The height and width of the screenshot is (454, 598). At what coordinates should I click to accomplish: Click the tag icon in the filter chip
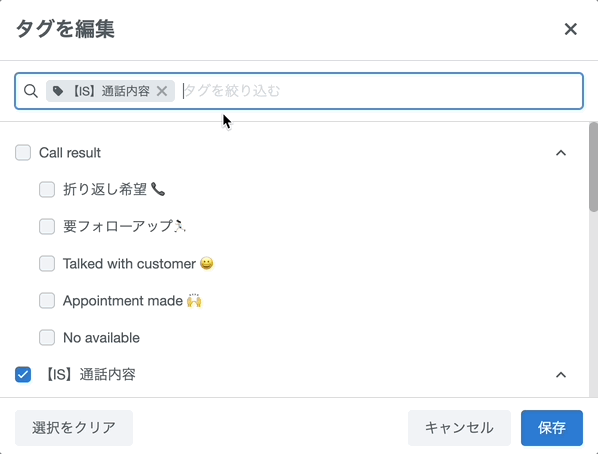58,91
